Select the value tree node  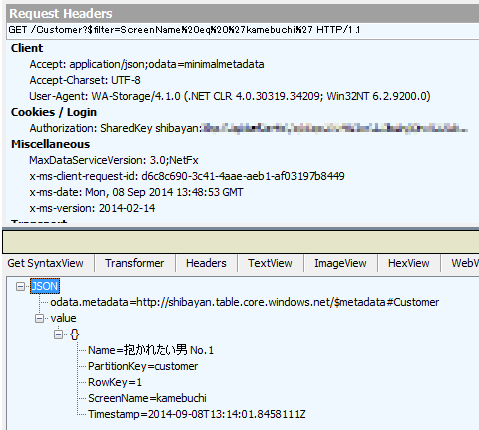63,318
